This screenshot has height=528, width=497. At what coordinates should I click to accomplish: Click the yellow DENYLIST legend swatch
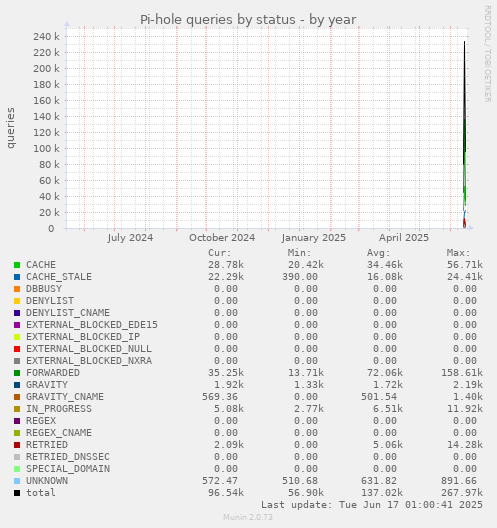(17, 301)
